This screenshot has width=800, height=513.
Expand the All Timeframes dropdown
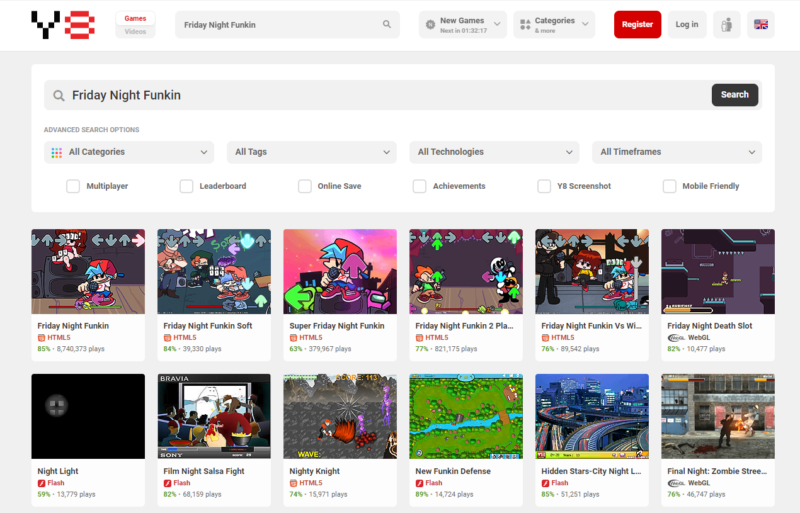click(677, 152)
